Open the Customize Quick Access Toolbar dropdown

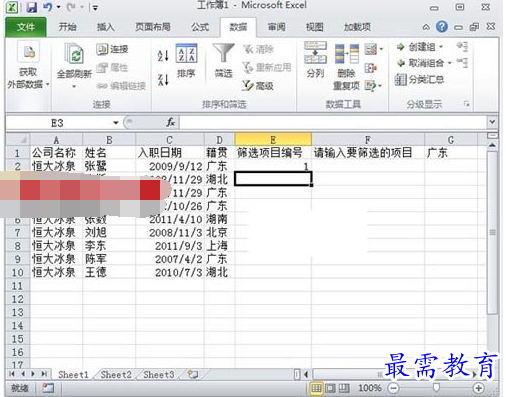95,7
